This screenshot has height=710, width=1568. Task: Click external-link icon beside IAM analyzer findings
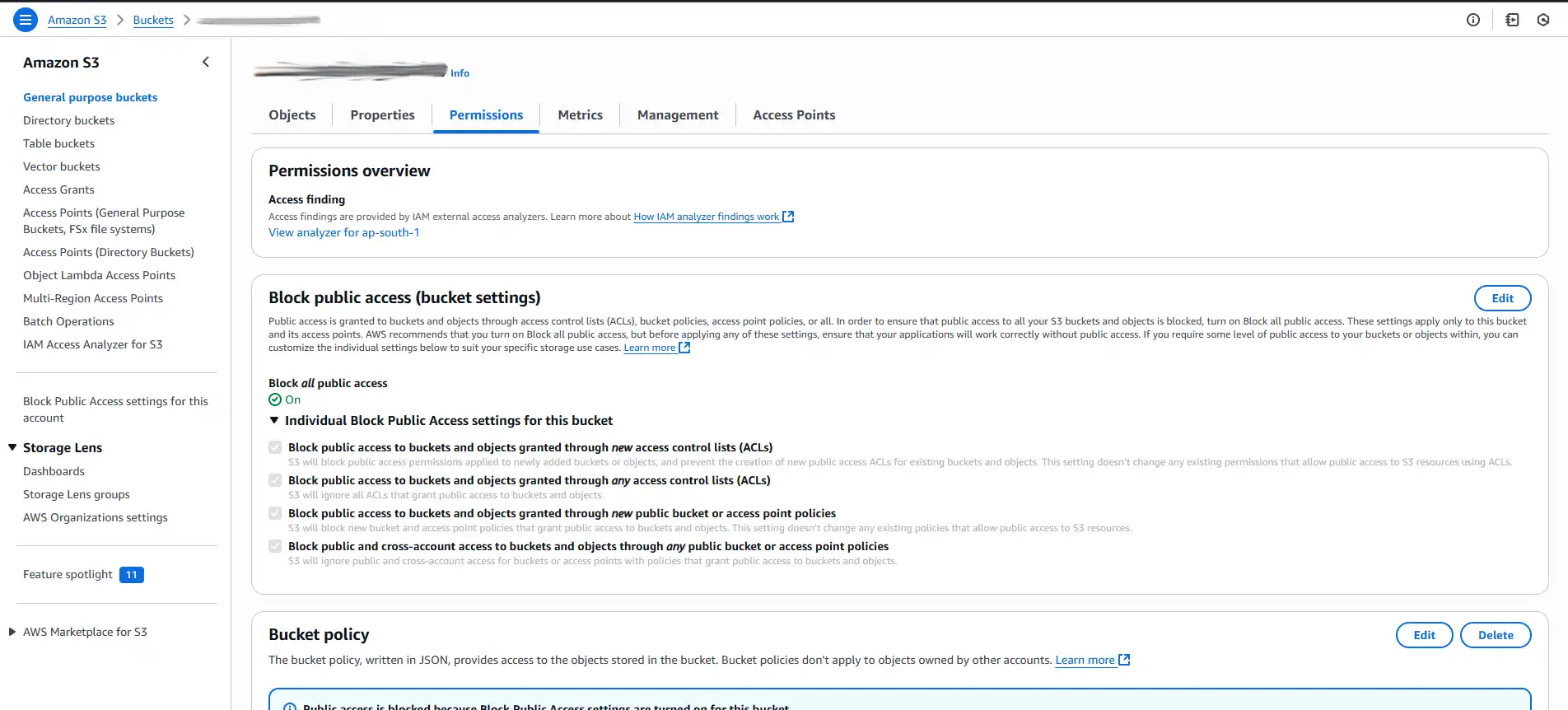click(x=788, y=217)
